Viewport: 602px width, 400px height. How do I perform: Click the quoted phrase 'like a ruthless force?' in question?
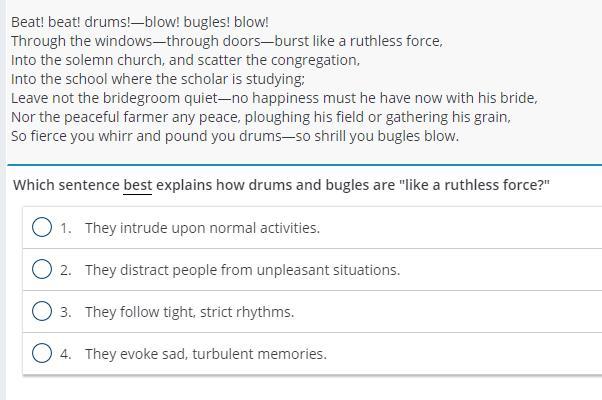tap(475, 185)
